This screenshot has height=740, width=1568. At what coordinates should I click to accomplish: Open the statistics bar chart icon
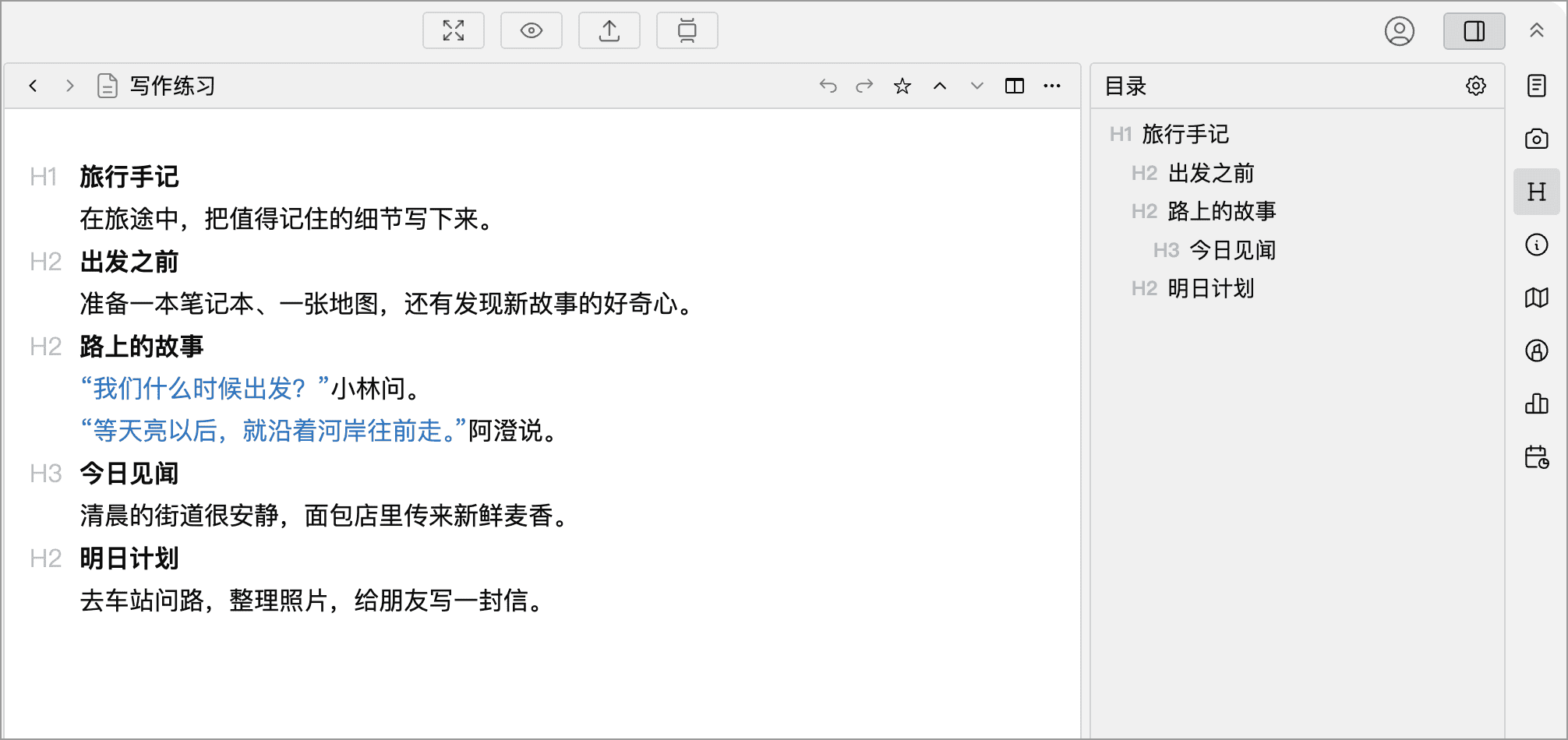(x=1537, y=403)
